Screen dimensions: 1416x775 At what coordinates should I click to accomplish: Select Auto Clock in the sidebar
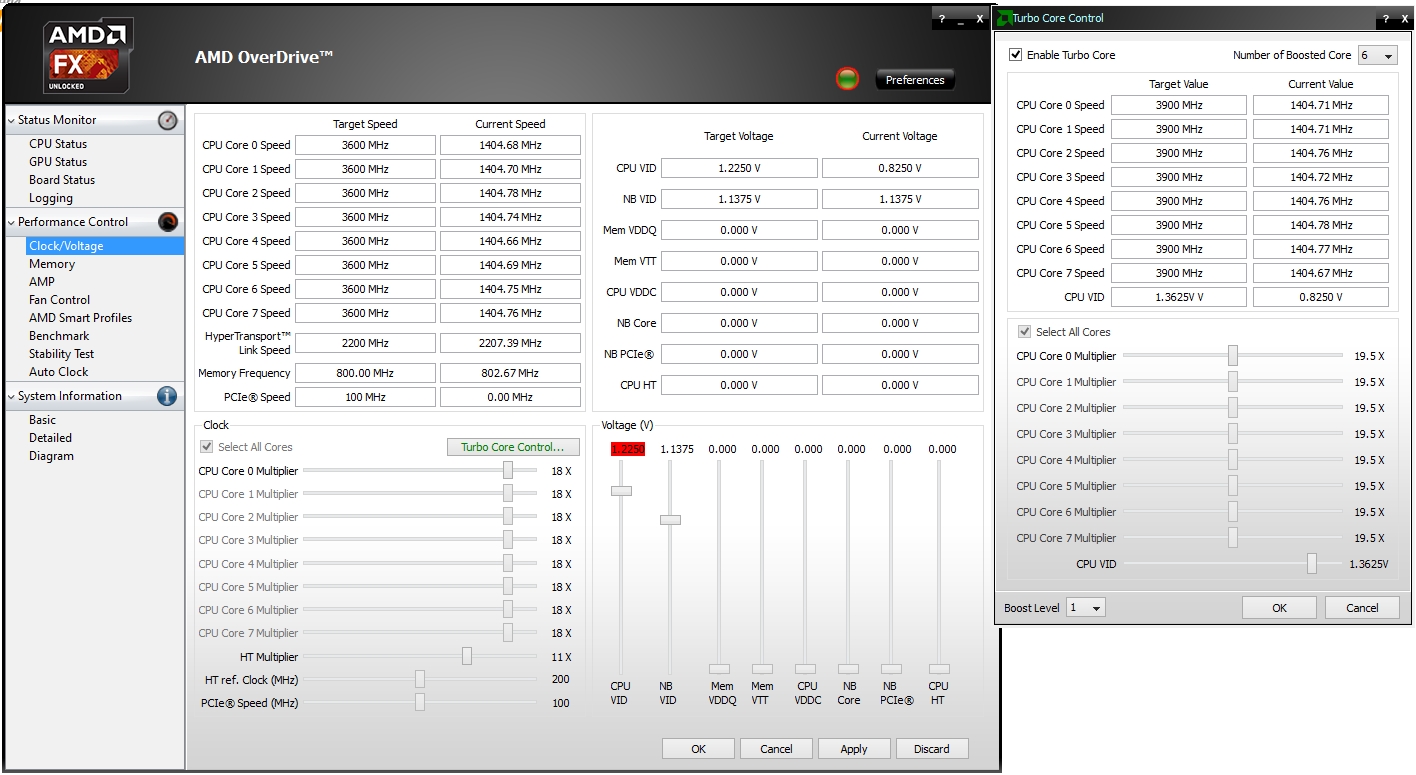59,372
